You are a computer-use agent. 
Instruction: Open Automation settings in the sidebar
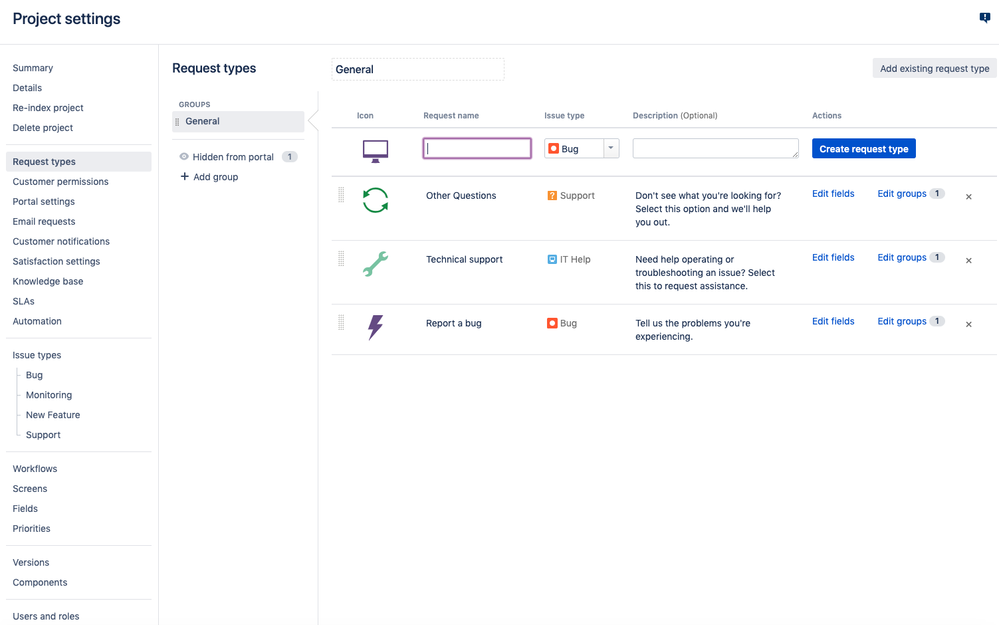[x=37, y=321]
